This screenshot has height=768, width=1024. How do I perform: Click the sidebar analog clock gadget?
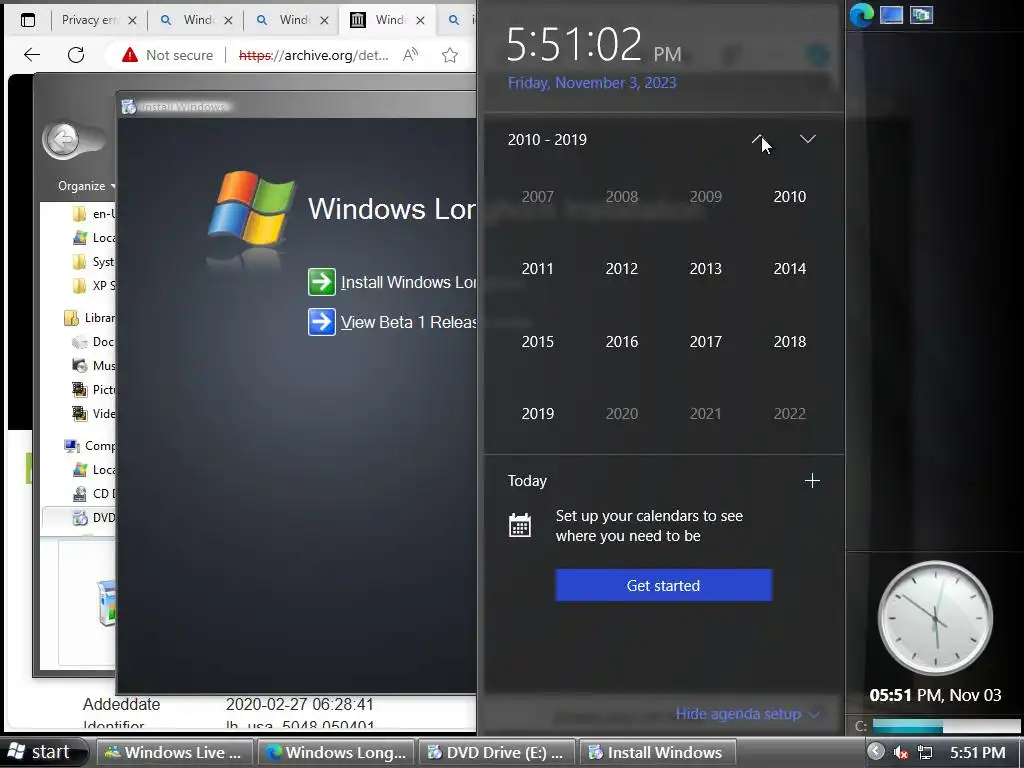pos(935,617)
